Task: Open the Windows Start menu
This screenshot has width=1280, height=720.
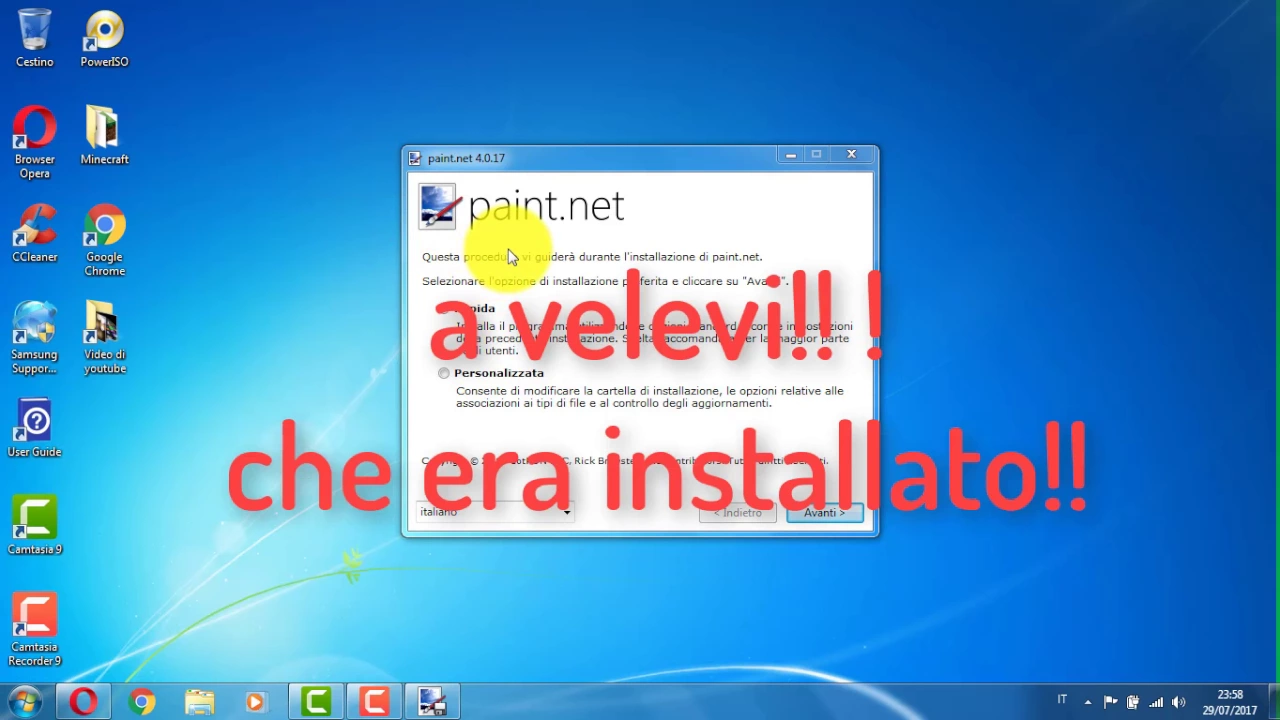Action: point(25,702)
